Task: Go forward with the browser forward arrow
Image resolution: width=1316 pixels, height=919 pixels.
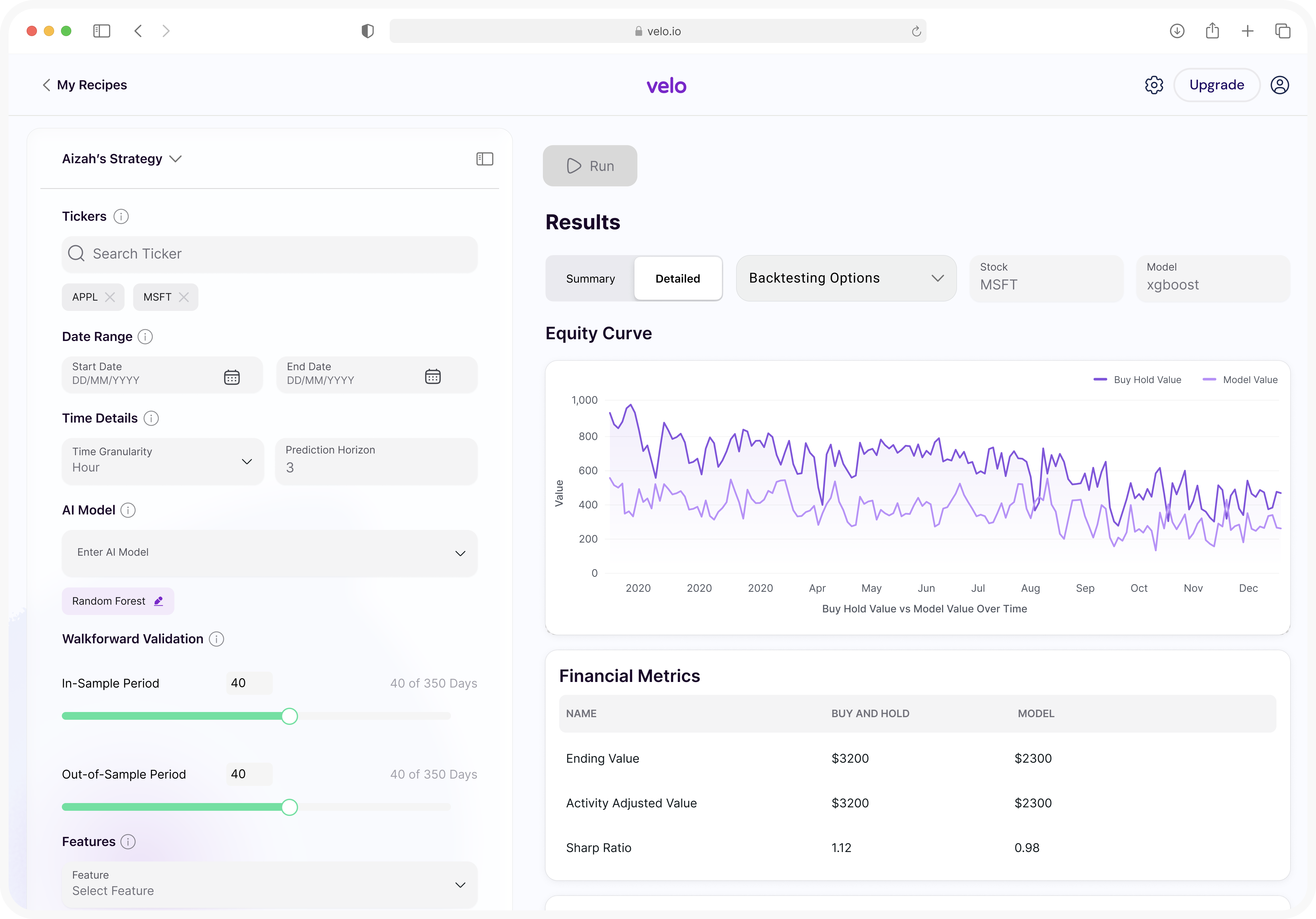Action: point(166,31)
